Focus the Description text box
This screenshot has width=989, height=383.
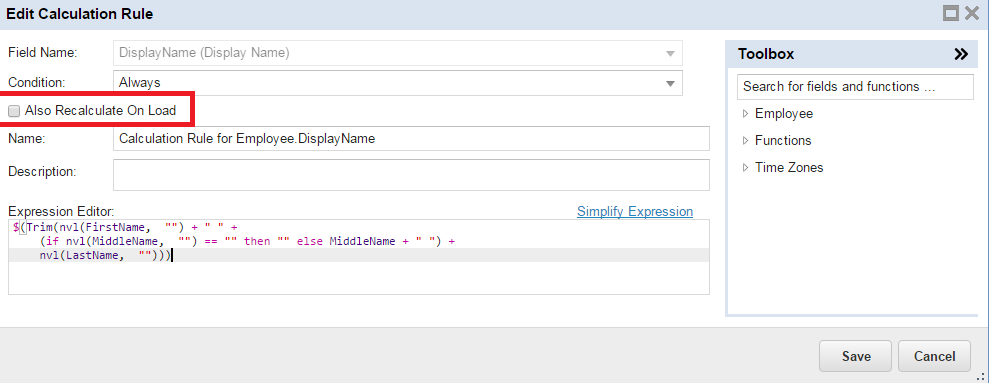(411, 175)
